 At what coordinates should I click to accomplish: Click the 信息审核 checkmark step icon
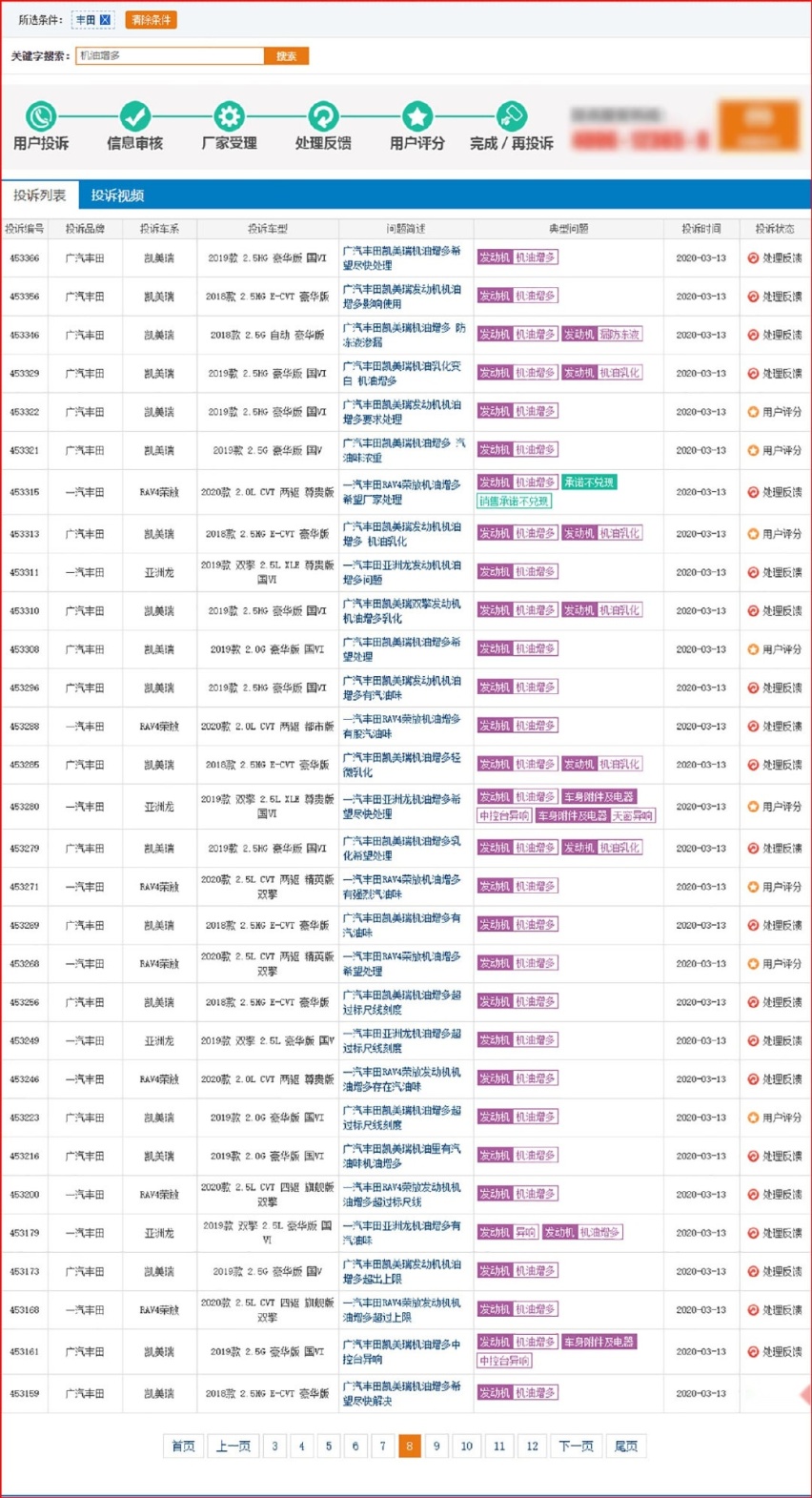[x=134, y=116]
